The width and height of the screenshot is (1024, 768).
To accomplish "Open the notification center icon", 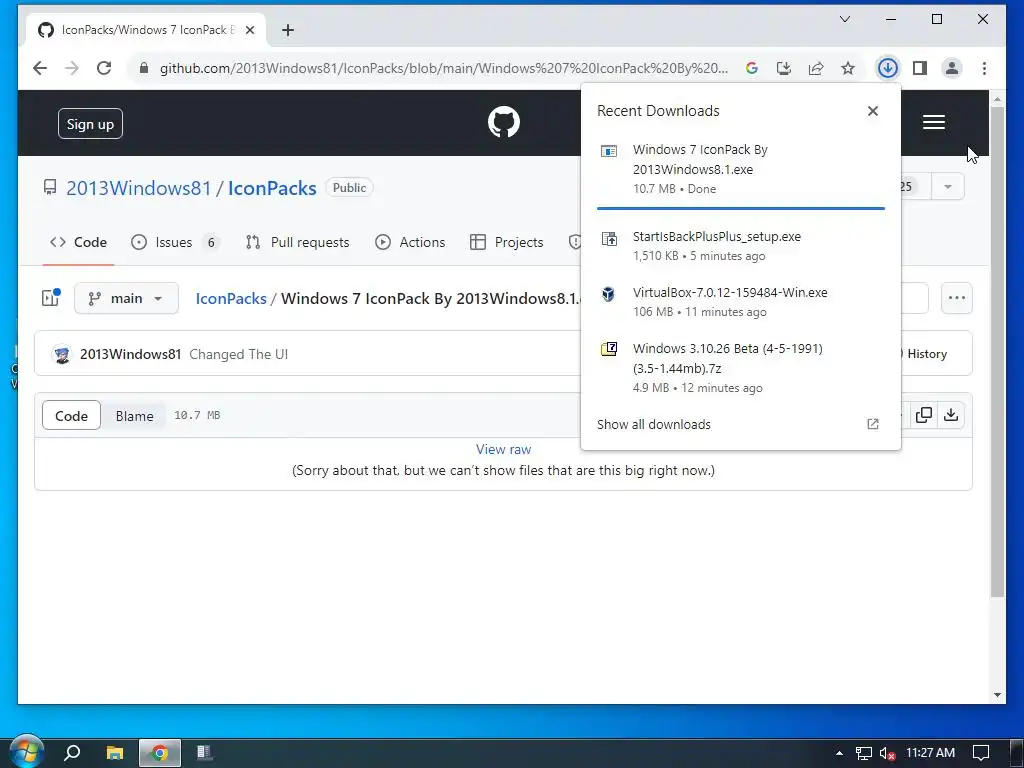I will coord(981,753).
